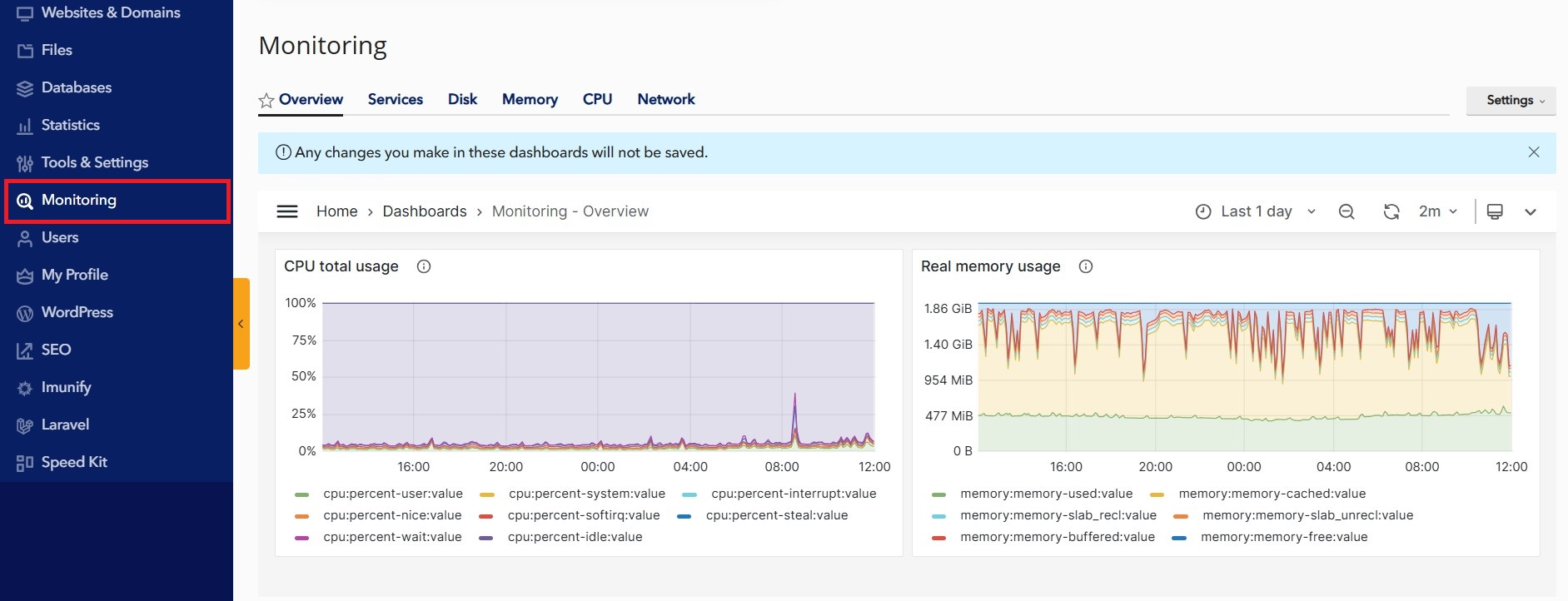1568x601 pixels.
Task: Open the hamburger menu in dashboard toolbar
Action: pyautogui.click(x=287, y=211)
